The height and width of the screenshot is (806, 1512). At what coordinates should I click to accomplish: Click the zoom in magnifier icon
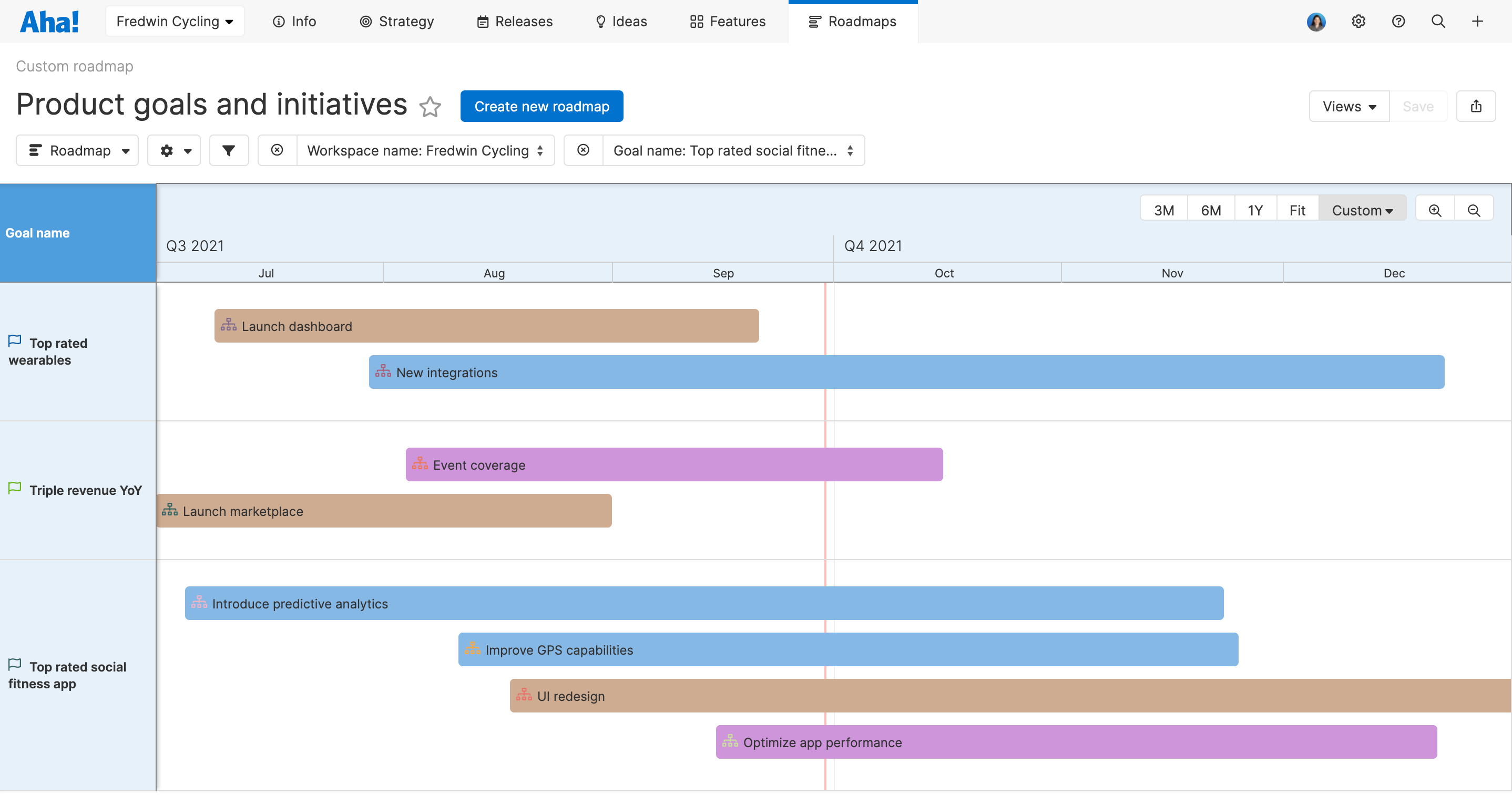point(1436,209)
